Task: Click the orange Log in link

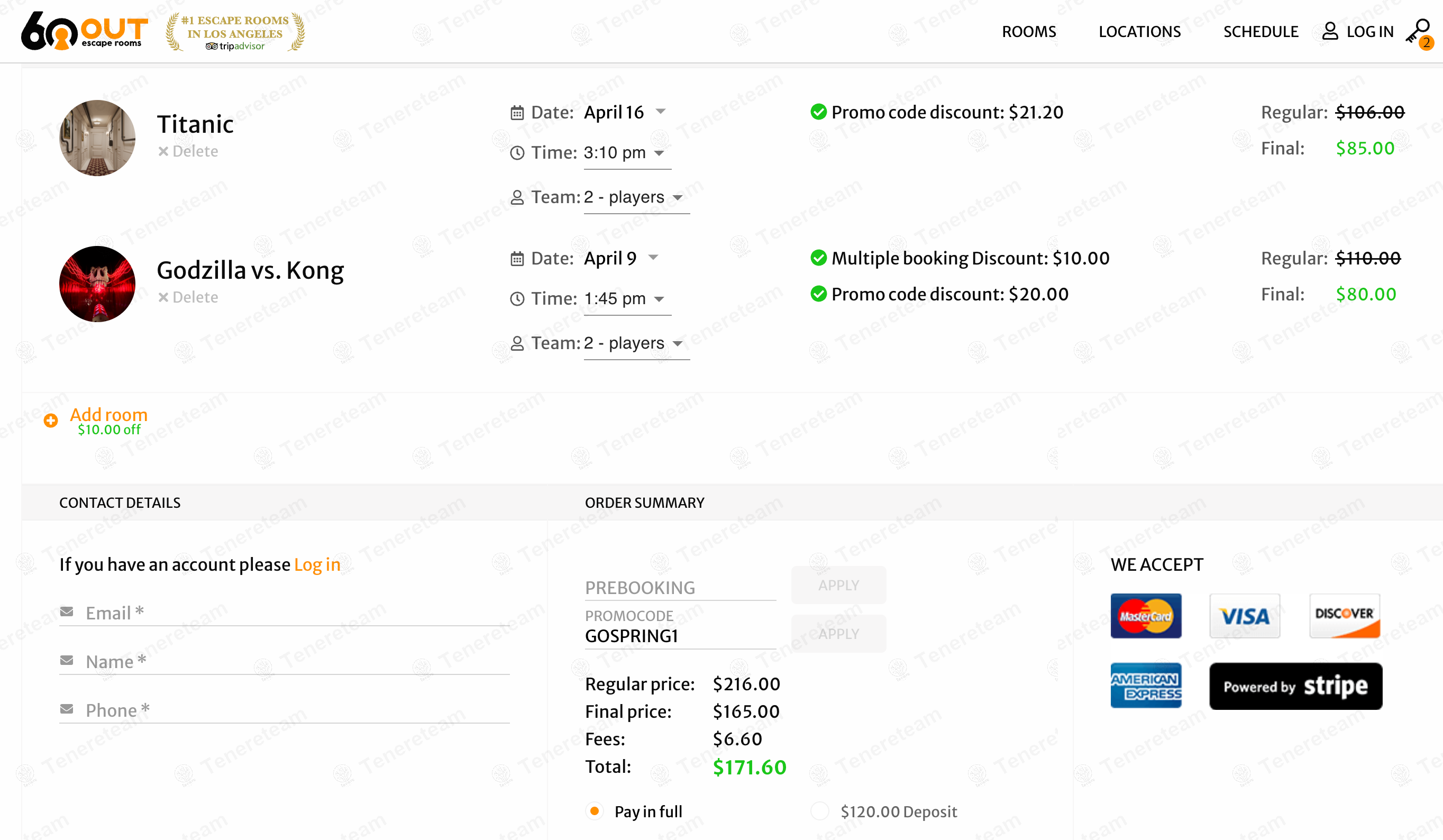Action: tap(317, 564)
